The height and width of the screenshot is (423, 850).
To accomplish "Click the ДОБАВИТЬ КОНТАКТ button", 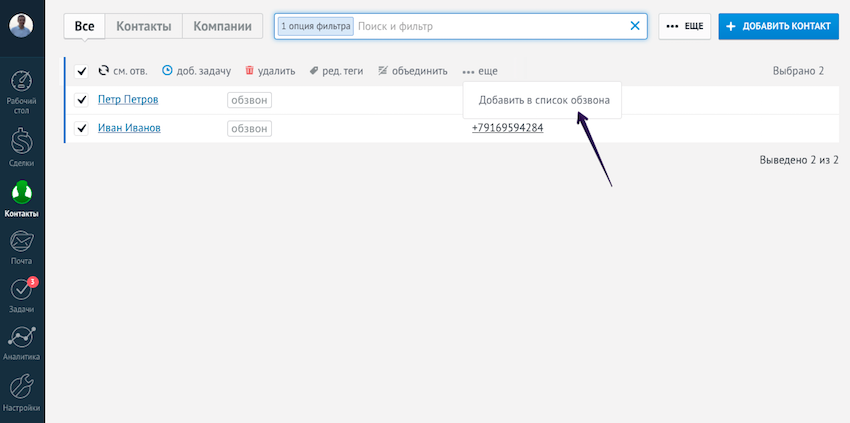I will click(x=778, y=26).
